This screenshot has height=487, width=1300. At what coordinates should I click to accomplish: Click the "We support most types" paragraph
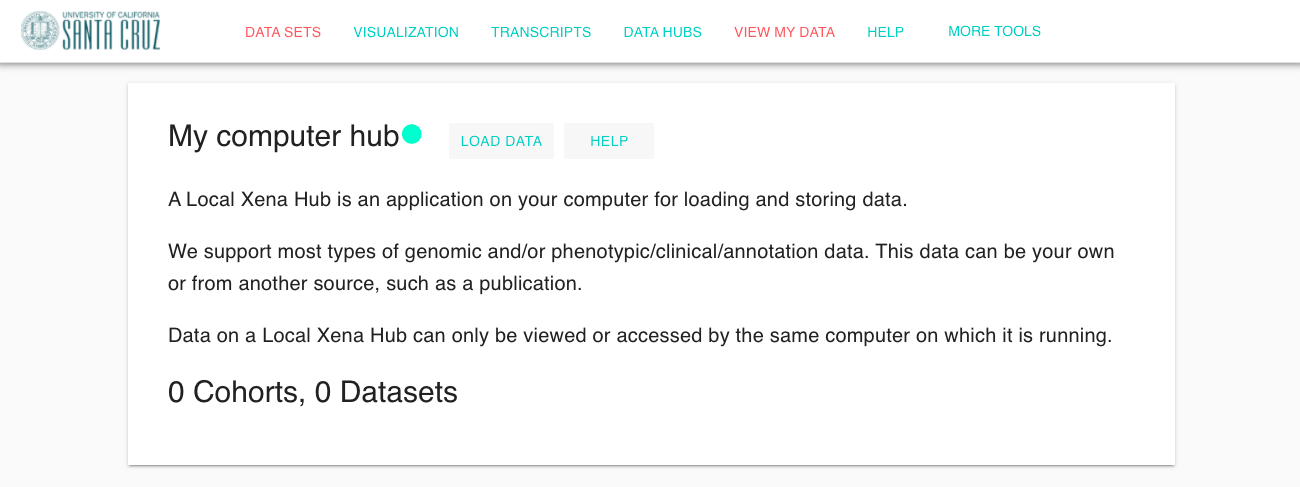coord(640,267)
